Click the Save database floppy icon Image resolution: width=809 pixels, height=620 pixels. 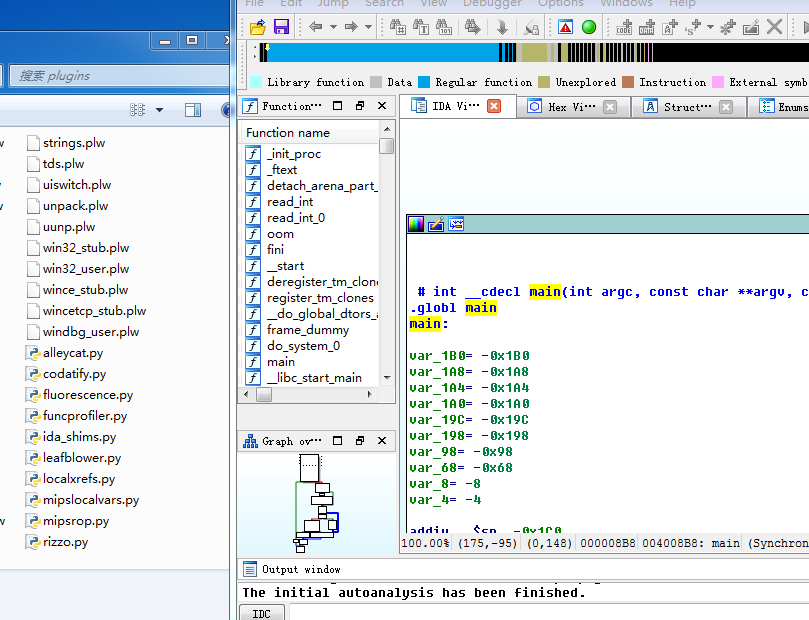pos(281,27)
